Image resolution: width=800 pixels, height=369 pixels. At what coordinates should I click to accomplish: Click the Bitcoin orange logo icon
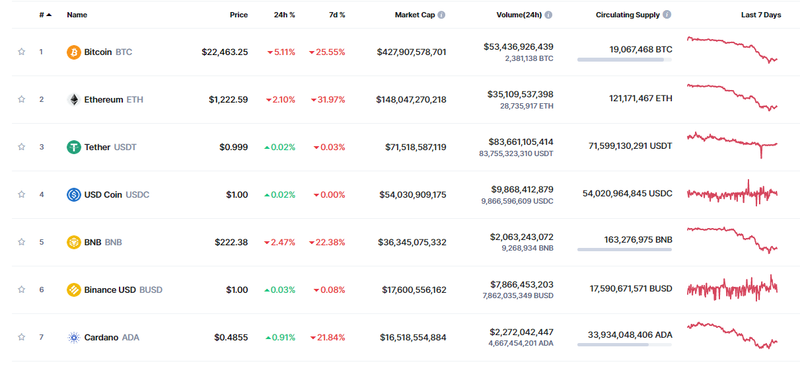tap(74, 52)
